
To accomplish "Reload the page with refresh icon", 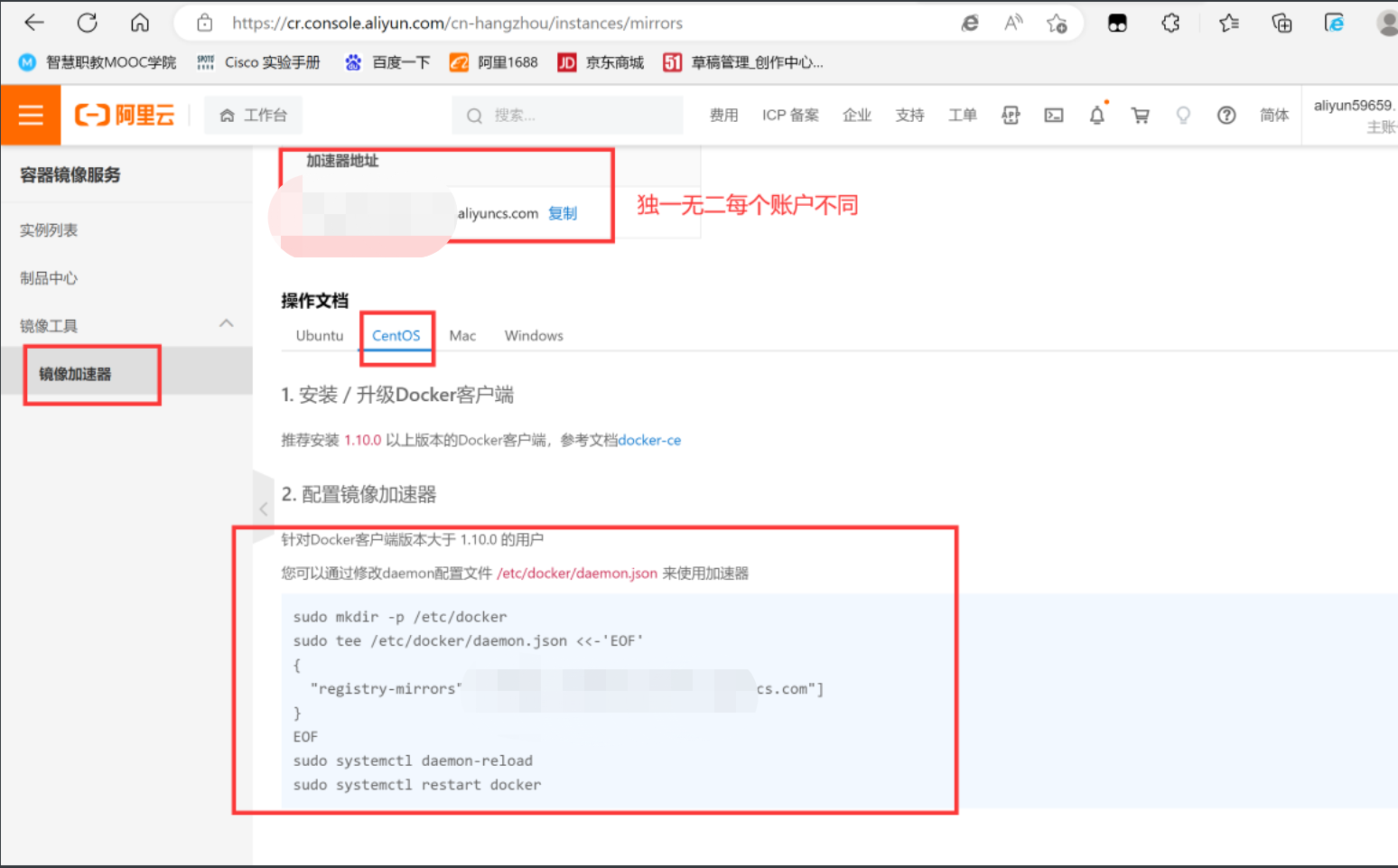I will 87,23.
